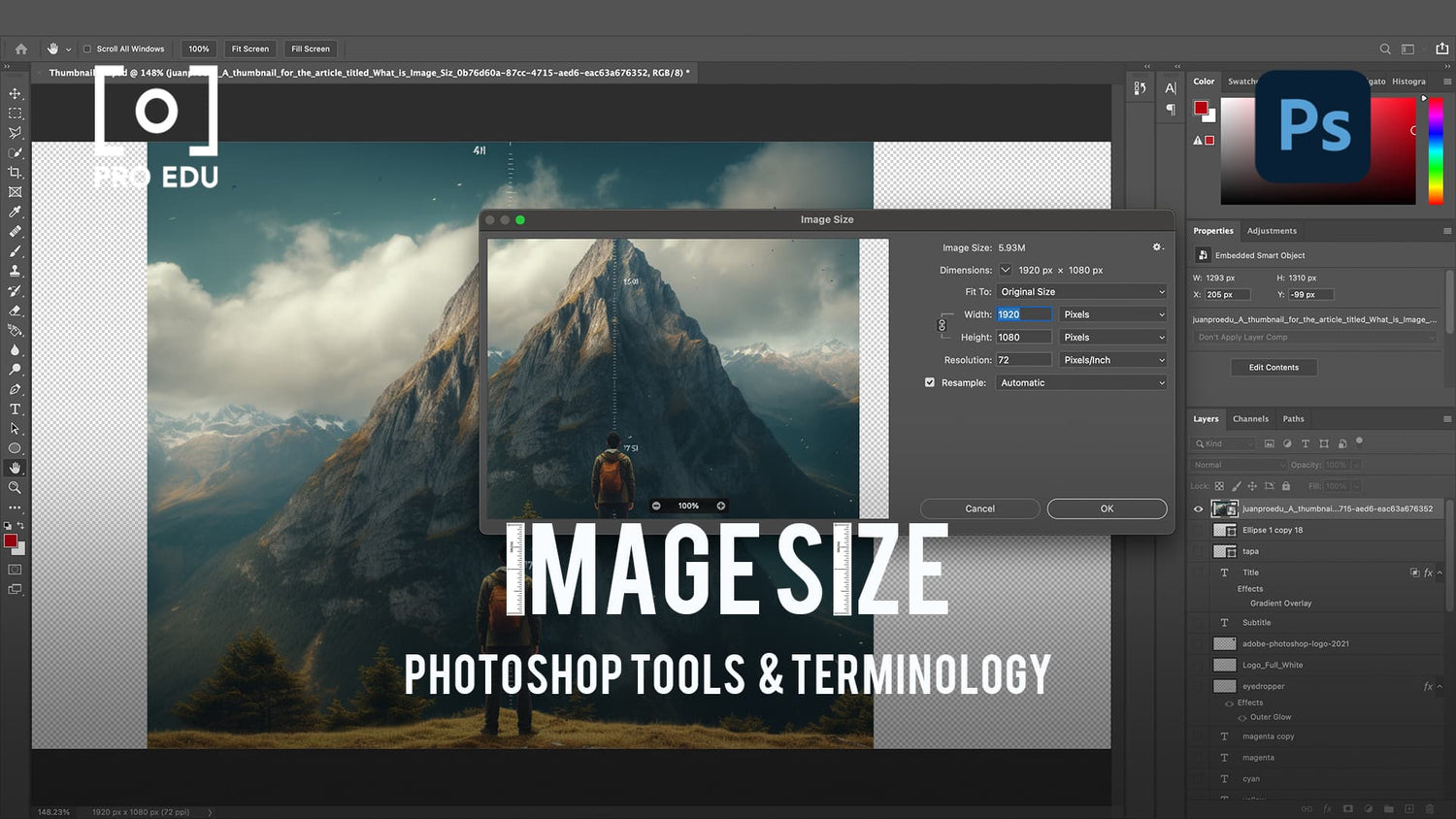Switch to the Channels tab
1456x819 pixels.
pos(1250,418)
